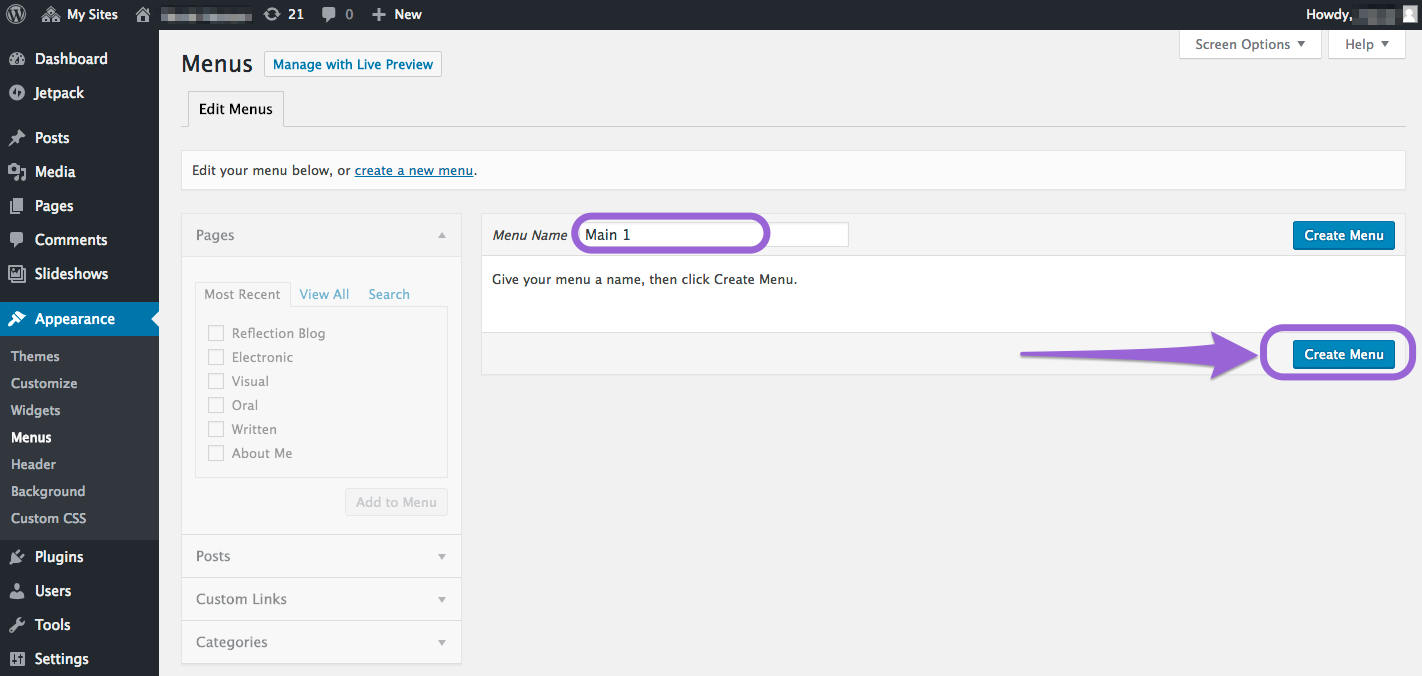Follow the create a new menu link
This screenshot has width=1422, height=676.
pos(413,170)
